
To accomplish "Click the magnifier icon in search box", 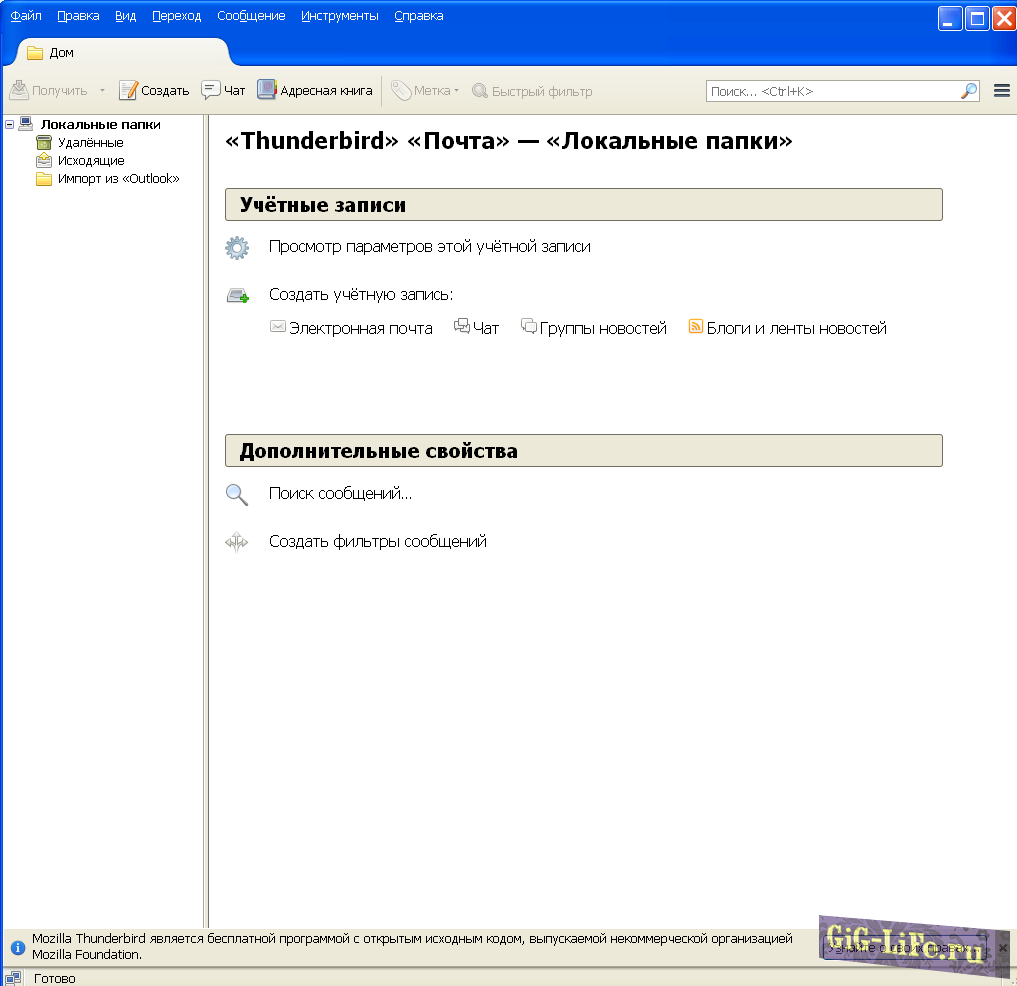I will (968, 91).
